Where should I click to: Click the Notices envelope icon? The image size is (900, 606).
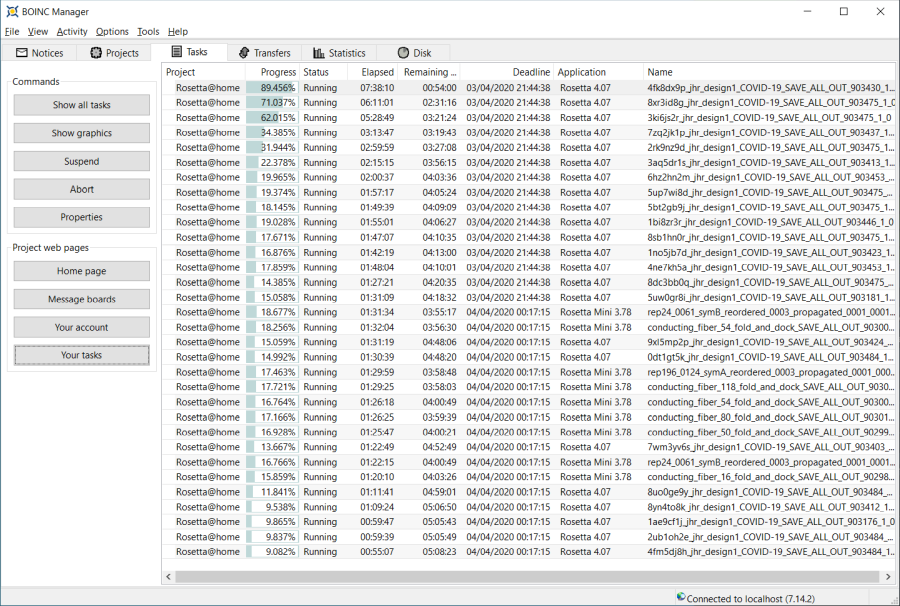(x=22, y=53)
